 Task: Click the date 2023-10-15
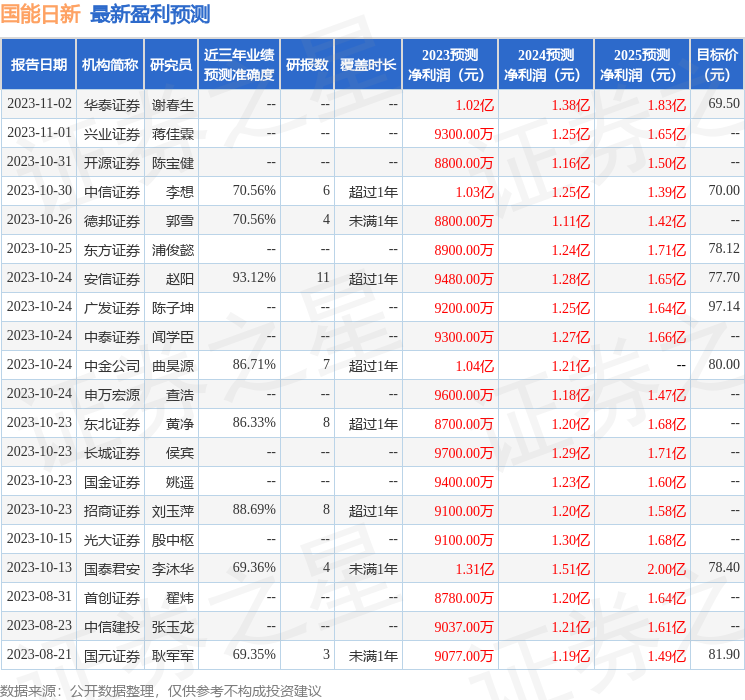coord(39,538)
